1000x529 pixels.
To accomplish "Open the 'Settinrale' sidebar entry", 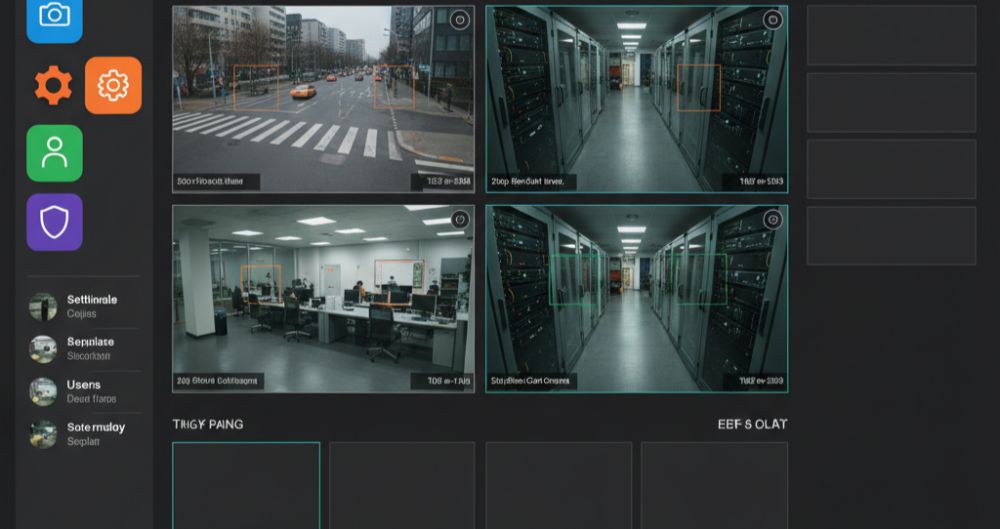I will (x=84, y=306).
